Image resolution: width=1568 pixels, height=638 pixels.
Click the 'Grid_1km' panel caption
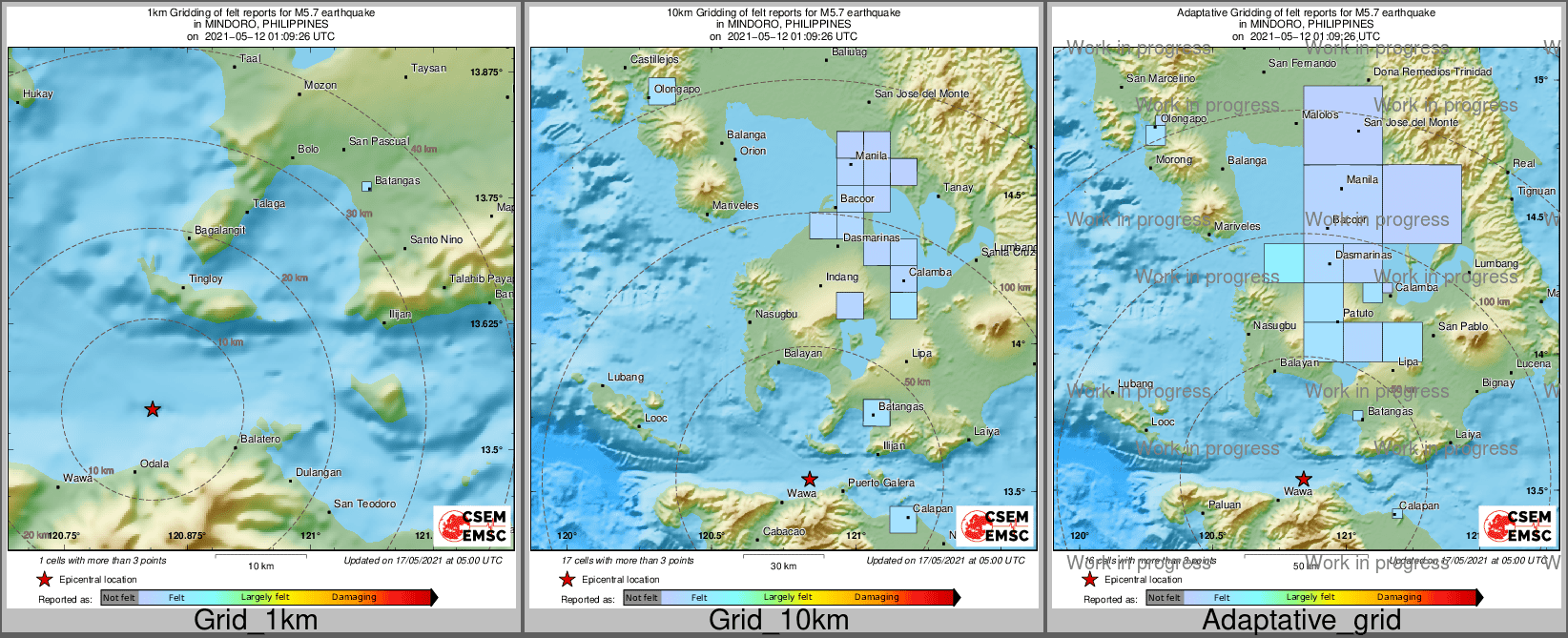(256, 620)
